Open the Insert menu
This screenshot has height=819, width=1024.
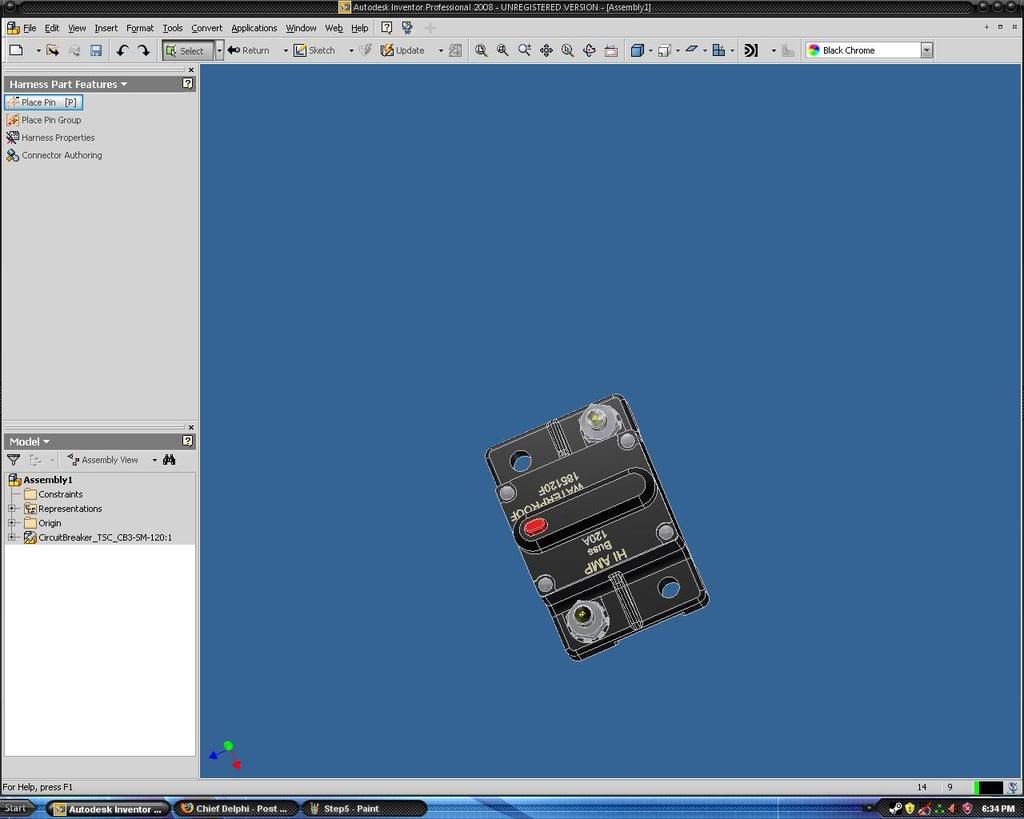[106, 28]
